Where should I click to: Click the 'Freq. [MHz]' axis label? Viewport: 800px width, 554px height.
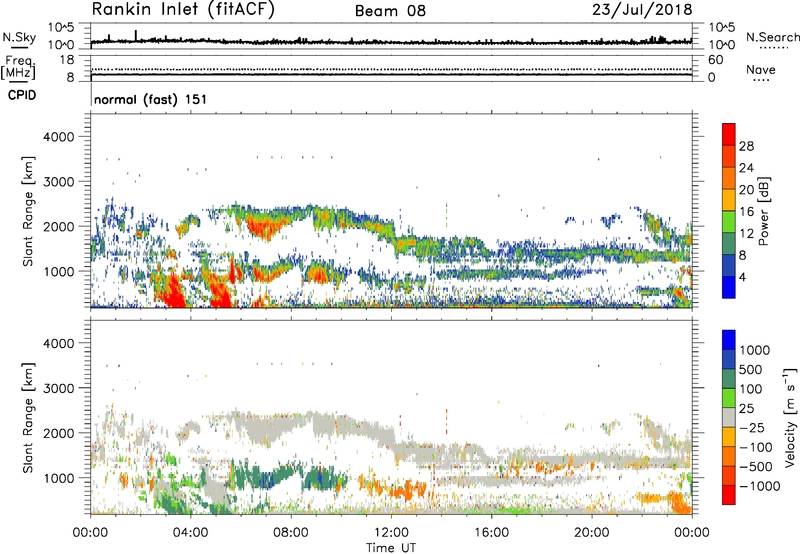tap(19, 67)
